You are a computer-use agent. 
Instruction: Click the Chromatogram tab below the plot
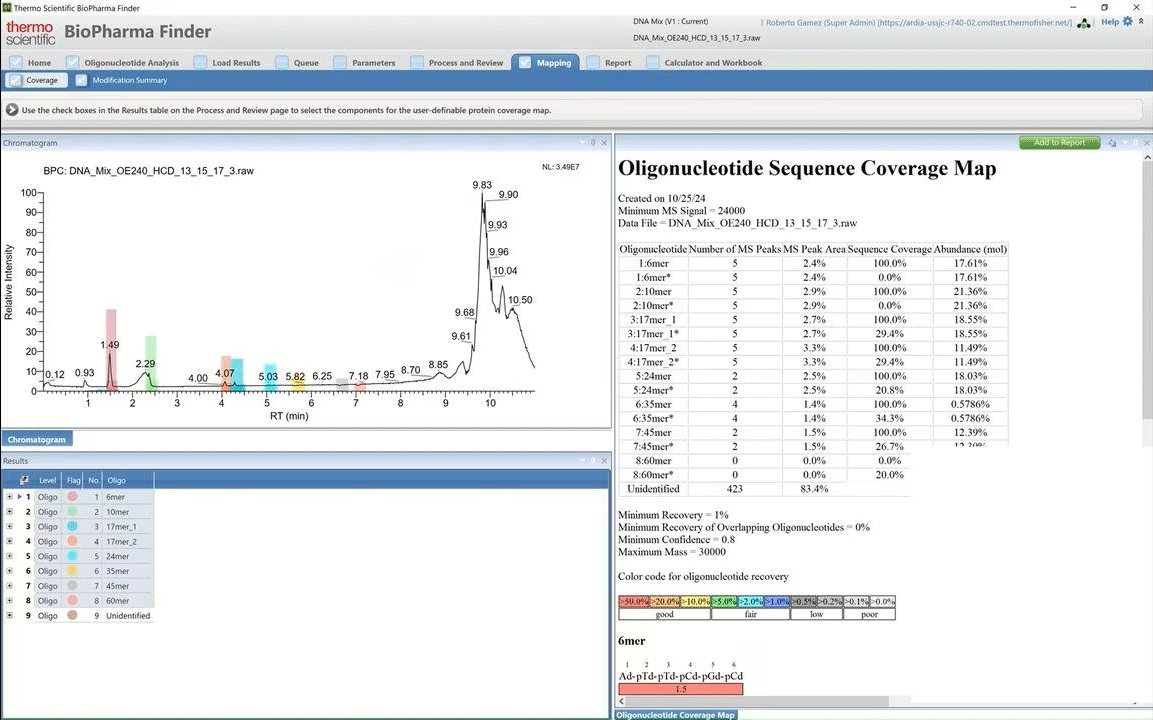[x=37, y=439]
